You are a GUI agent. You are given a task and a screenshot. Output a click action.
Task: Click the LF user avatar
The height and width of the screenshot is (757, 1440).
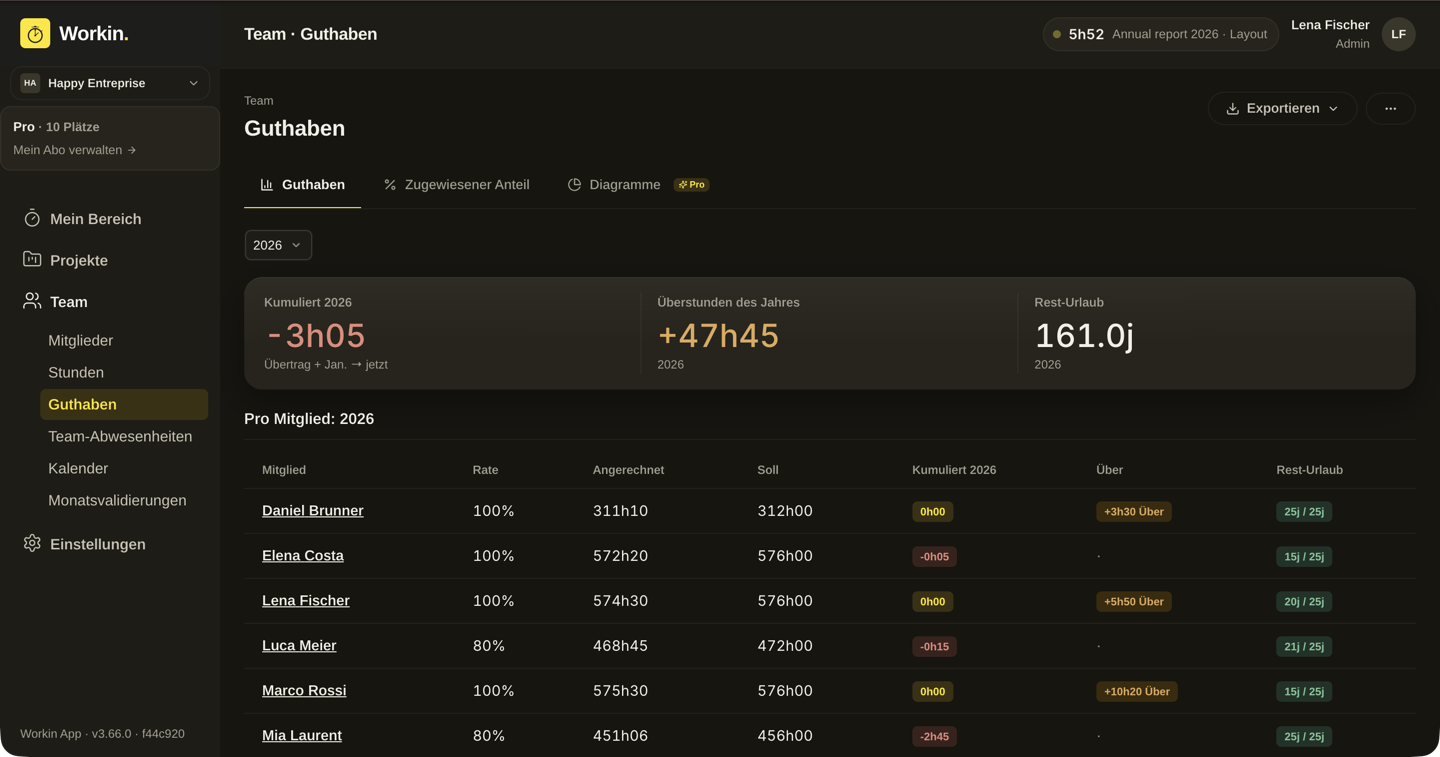click(x=1398, y=34)
